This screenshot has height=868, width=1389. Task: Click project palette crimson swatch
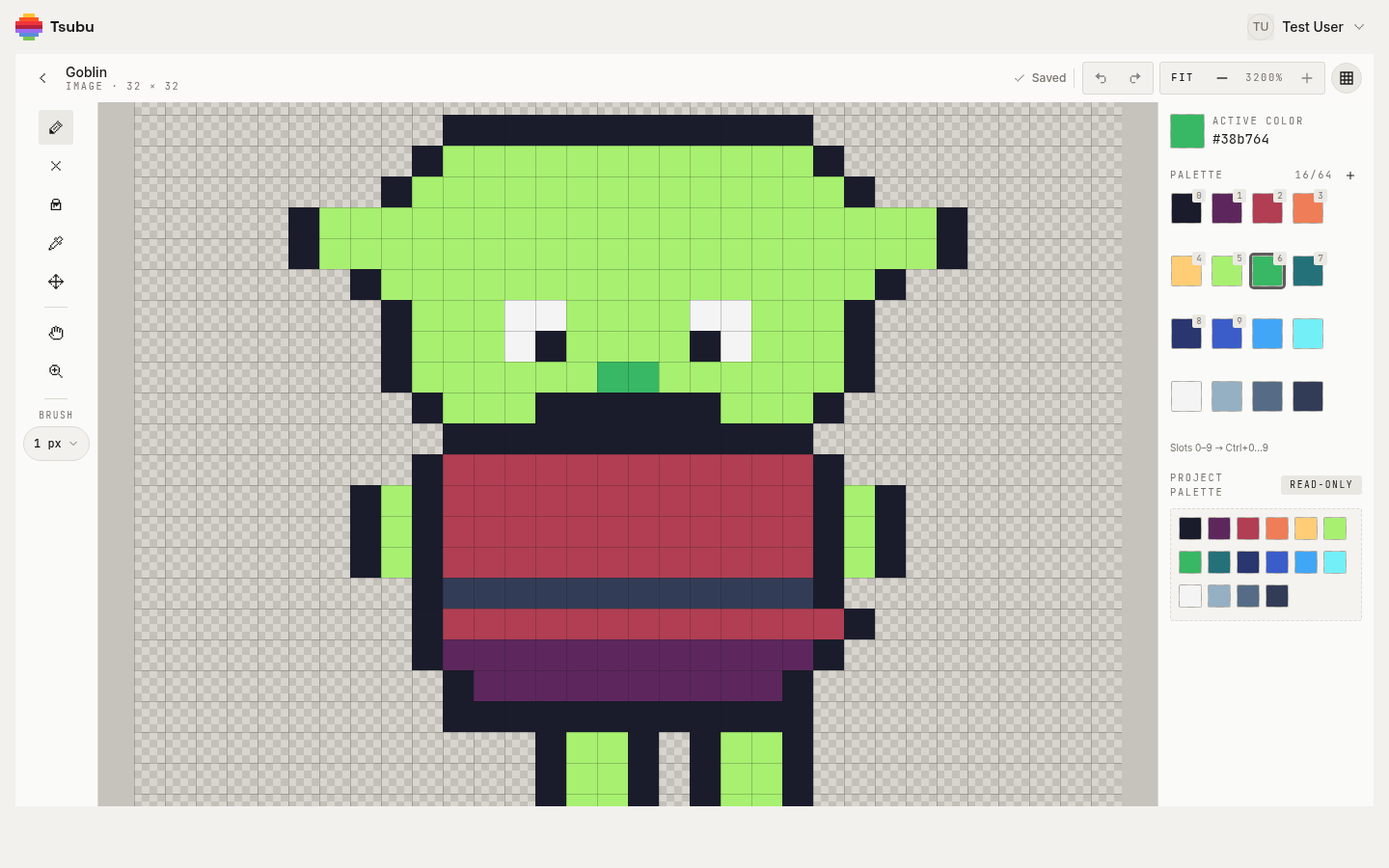(x=1248, y=529)
